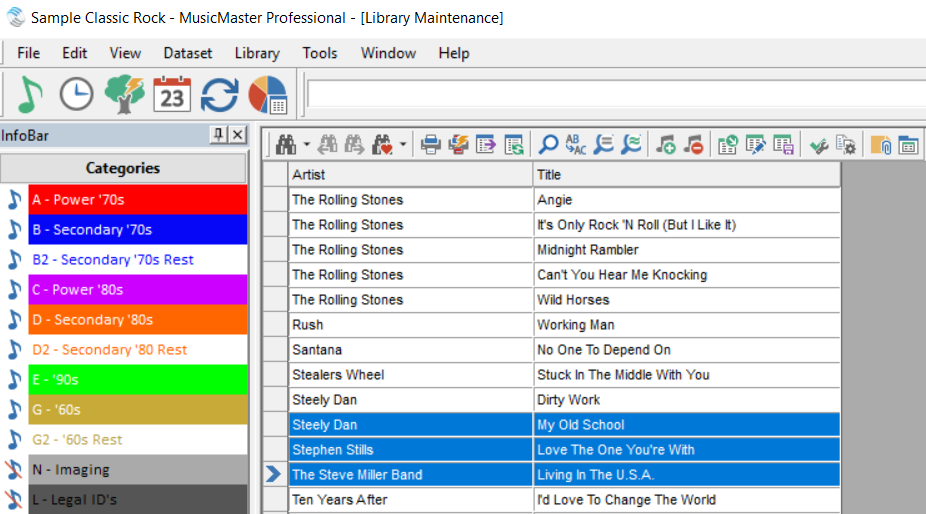
Task: Click the add song music note icon
Action: tap(666, 144)
